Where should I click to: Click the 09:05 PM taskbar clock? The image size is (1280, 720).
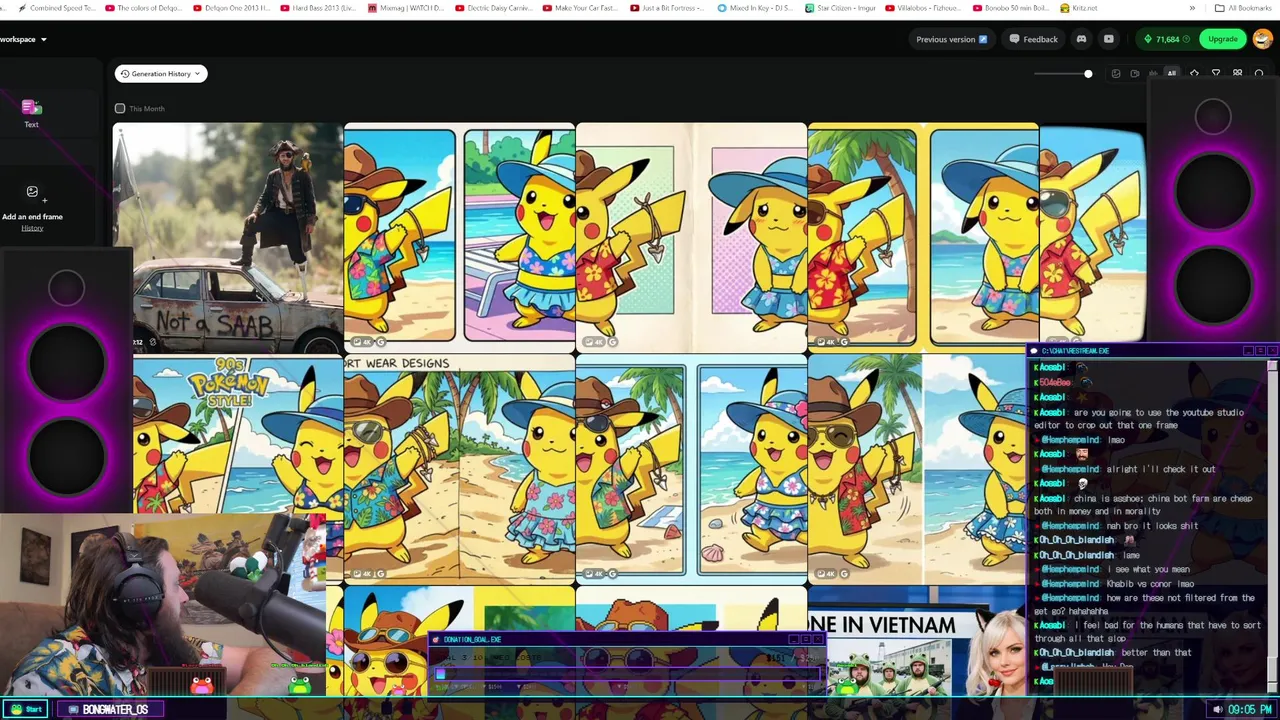pyautogui.click(x=1250, y=709)
